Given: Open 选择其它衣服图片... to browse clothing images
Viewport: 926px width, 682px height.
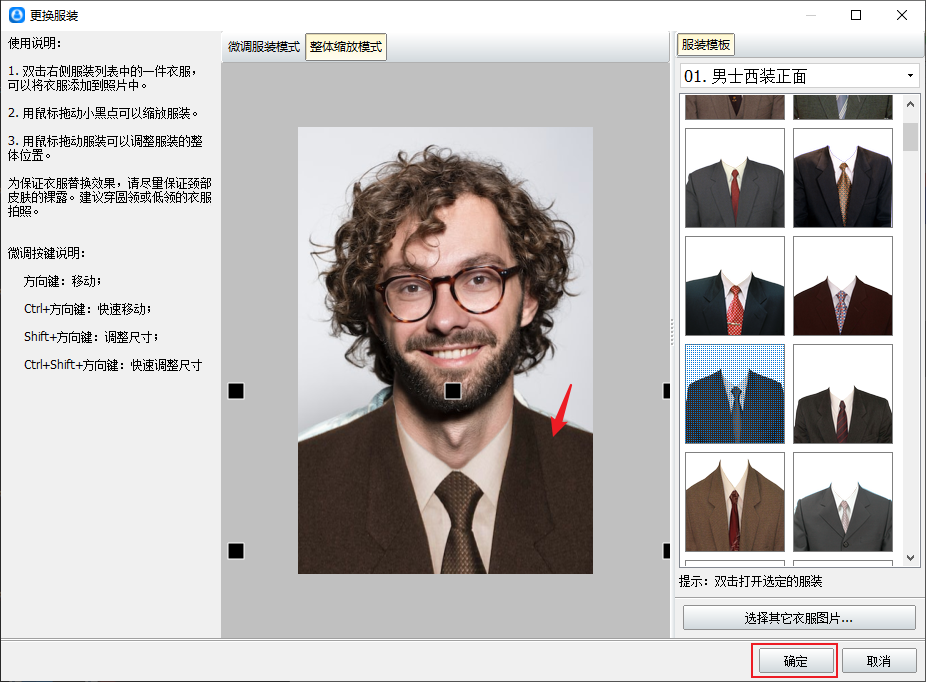Looking at the screenshot, I should (798, 618).
